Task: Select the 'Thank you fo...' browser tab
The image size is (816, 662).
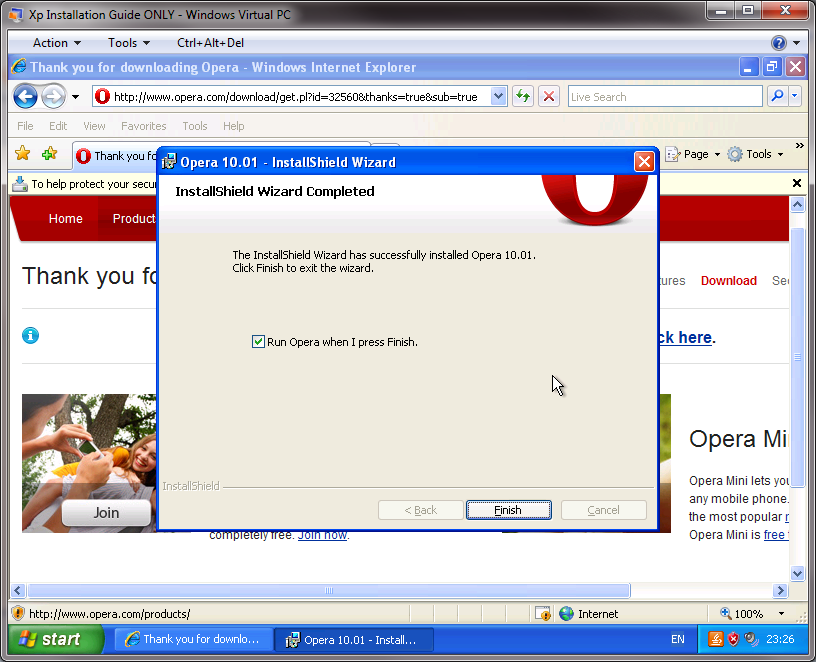Action: (x=114, y=156)
